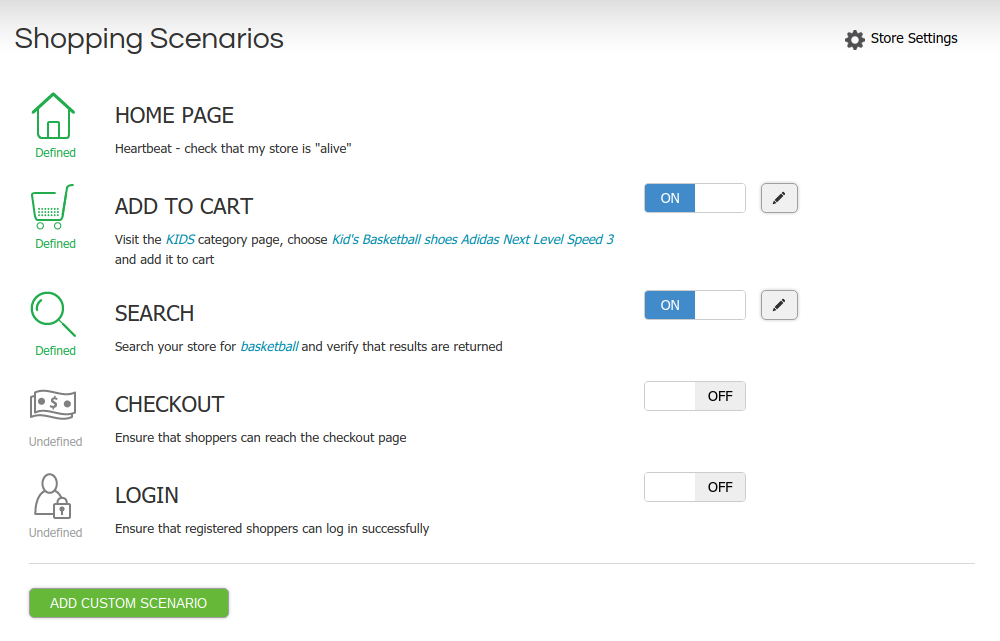
Task: Open Kid's Basketball shoes Adidas product link
Action: point(472,240)
